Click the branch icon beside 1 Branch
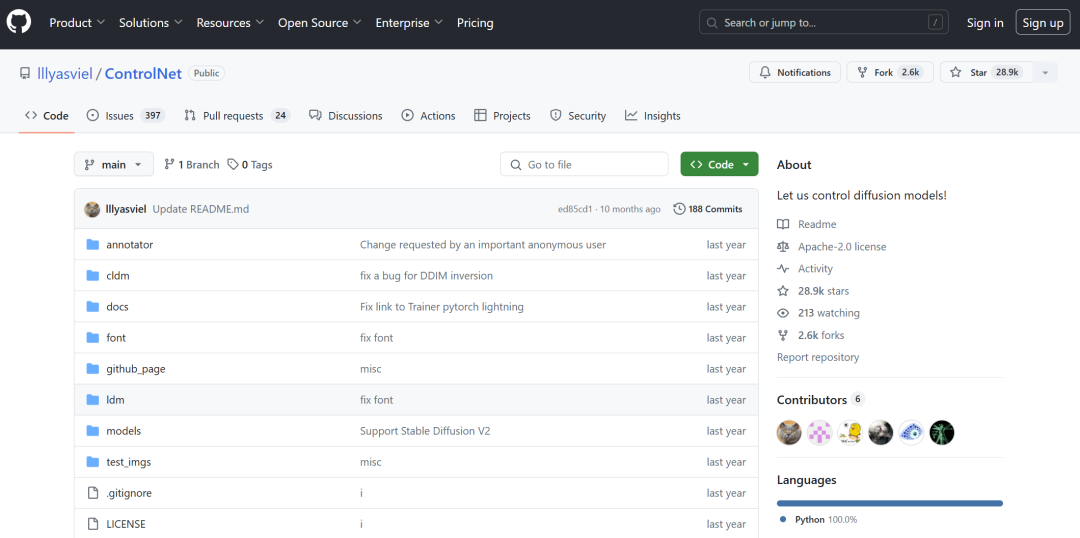Viewport: 1080px width, 538px height. pyautogui.click(x=169, y=165)
